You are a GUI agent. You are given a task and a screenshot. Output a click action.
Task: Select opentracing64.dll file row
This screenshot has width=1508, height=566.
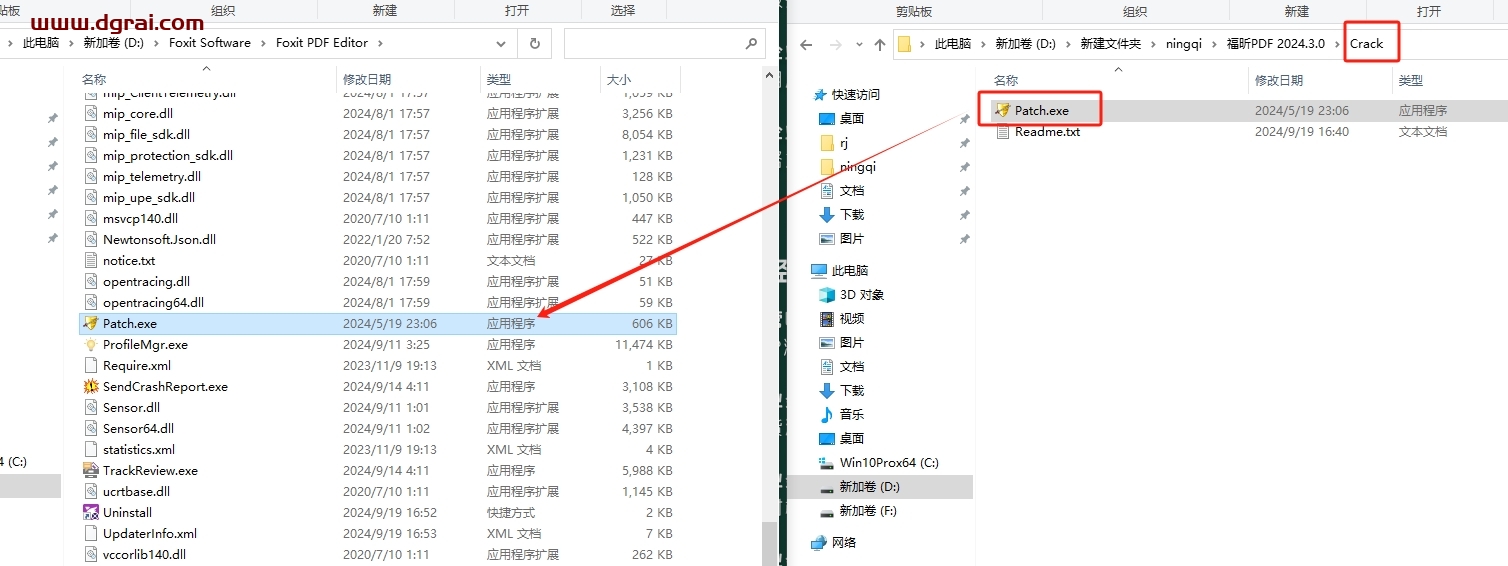pyautogui.click(x=379, y=302)
